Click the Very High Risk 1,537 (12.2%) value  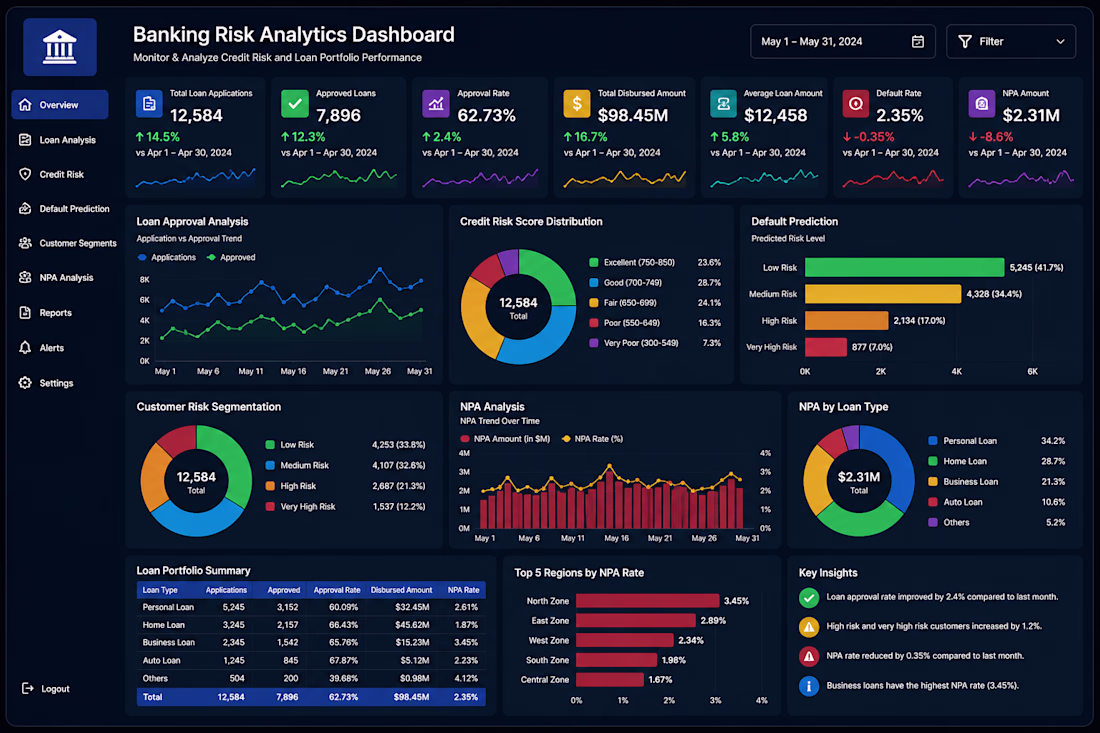[398, 506]
